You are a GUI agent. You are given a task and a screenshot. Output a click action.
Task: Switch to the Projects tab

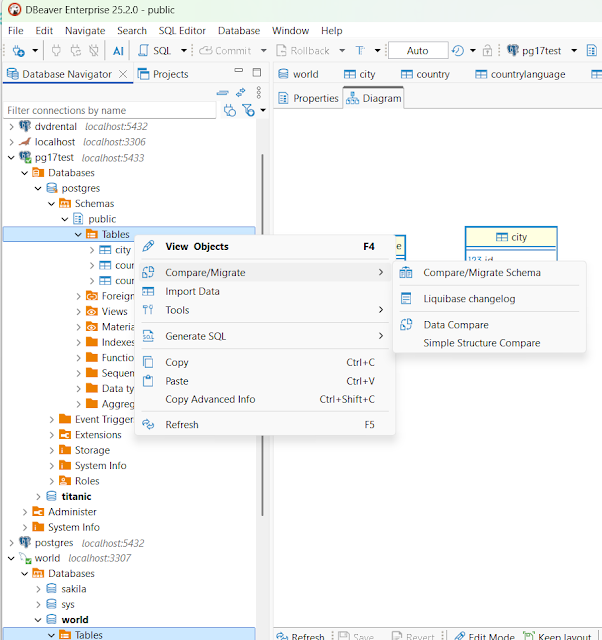163,74
